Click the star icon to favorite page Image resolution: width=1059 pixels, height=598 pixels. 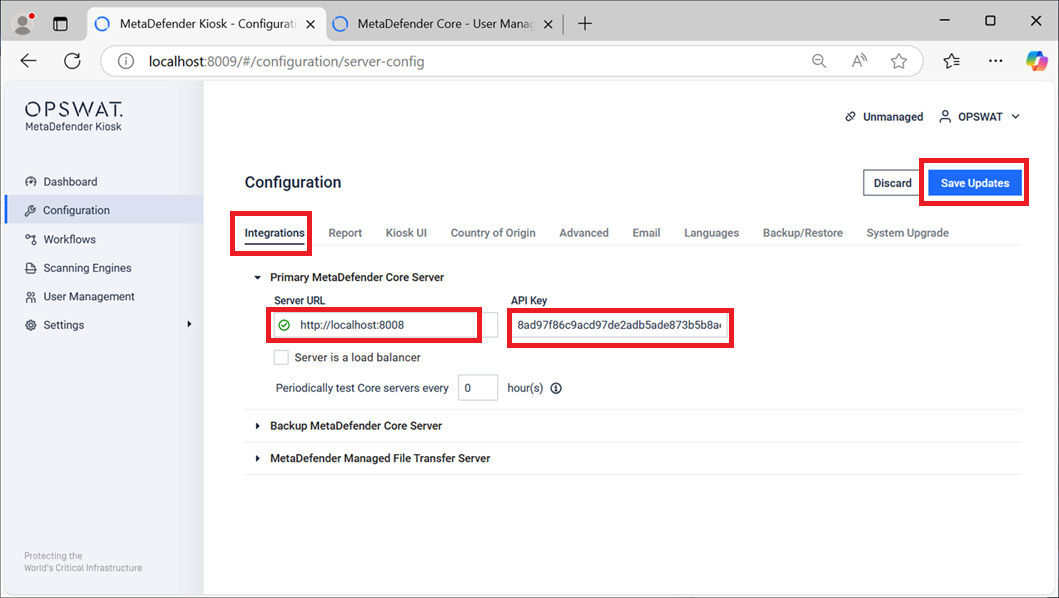point(898,61)
